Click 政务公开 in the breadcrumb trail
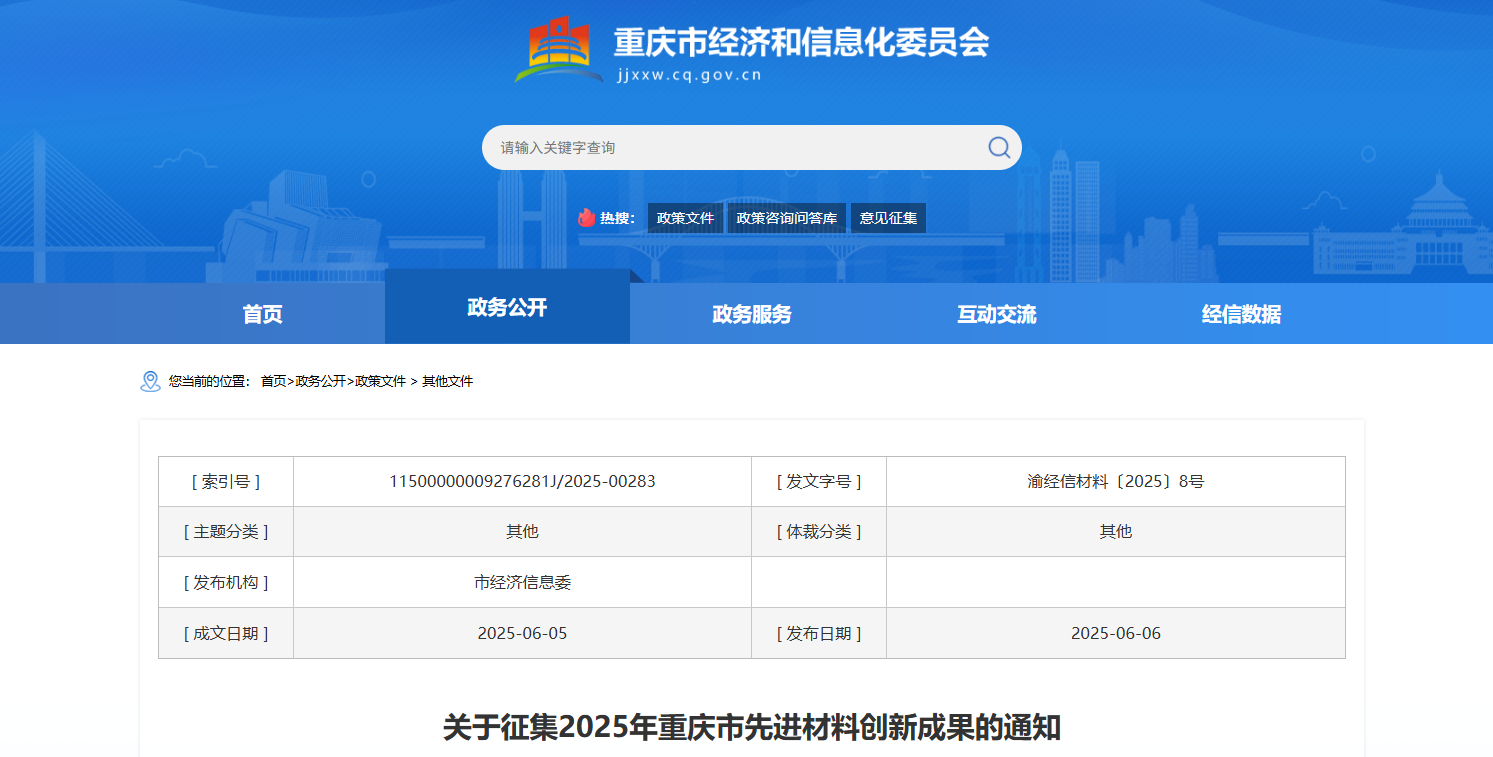Screen dimensions: 1493x757 pyautogui.click(x=320, y=382)
